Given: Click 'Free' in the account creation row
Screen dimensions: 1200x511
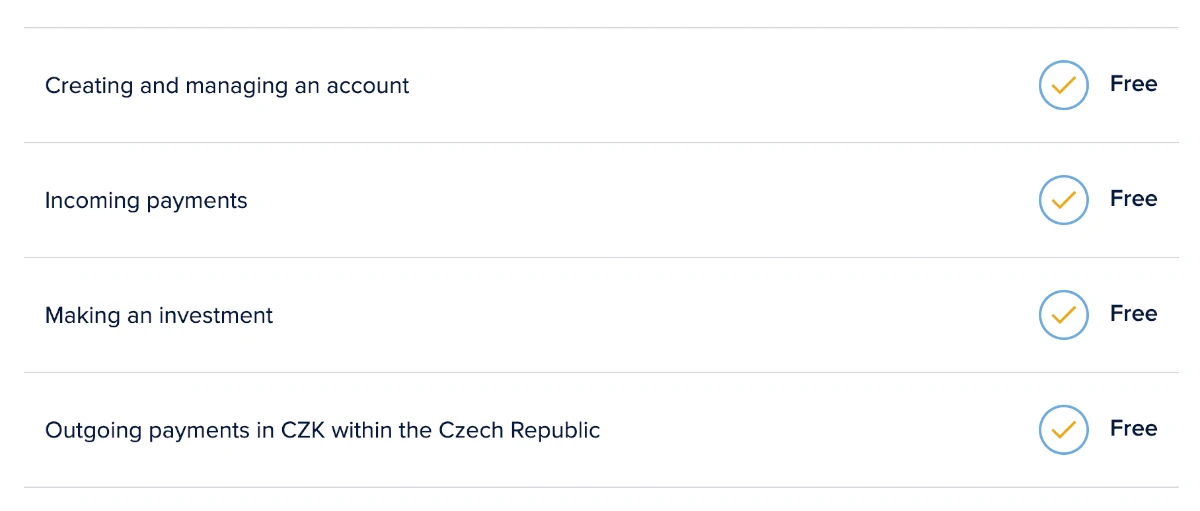Looking at the screenshot, I should pyautogui.click(x=1133, y=84).
